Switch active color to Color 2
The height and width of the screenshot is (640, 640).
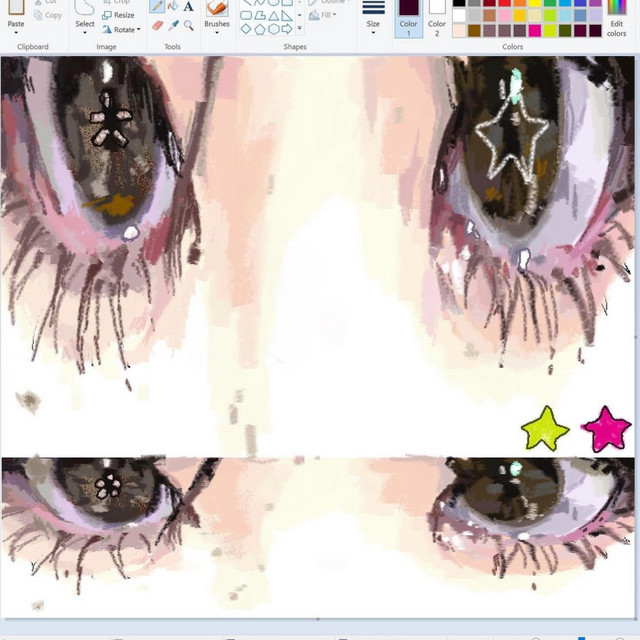[437, 18]
